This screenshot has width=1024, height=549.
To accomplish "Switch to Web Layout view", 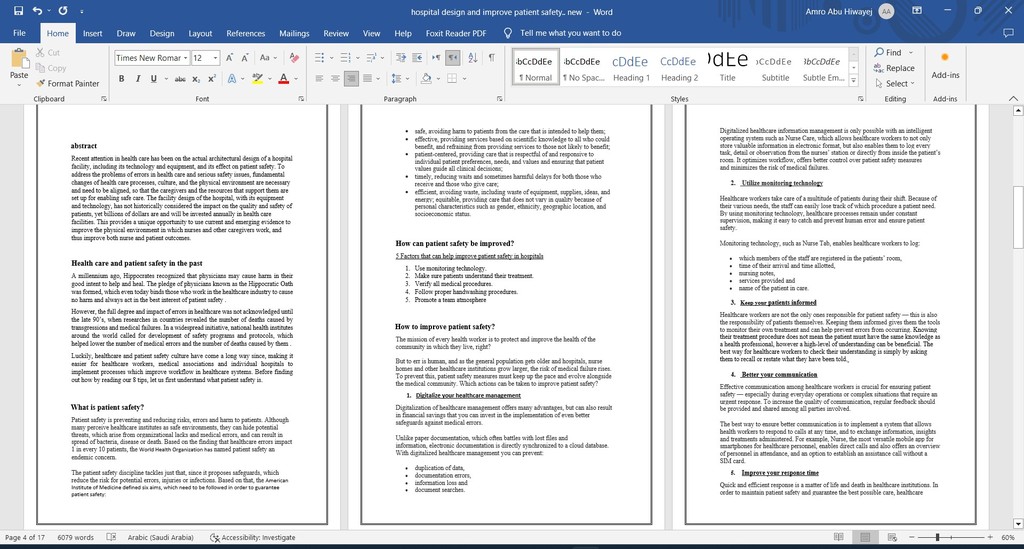I will click(891, 537).
